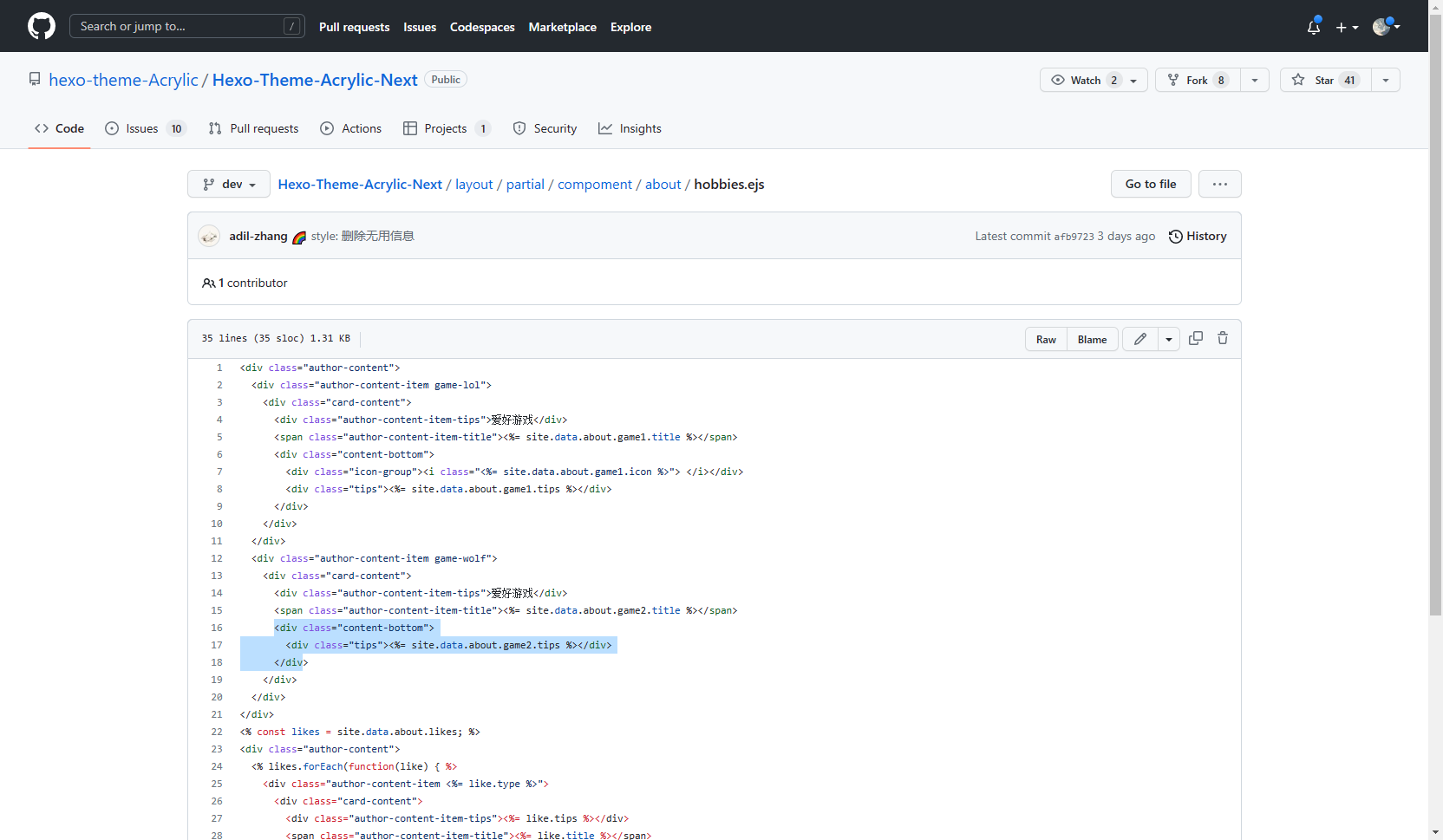Go to partial folder in breadcrumb

coord(526,184)
